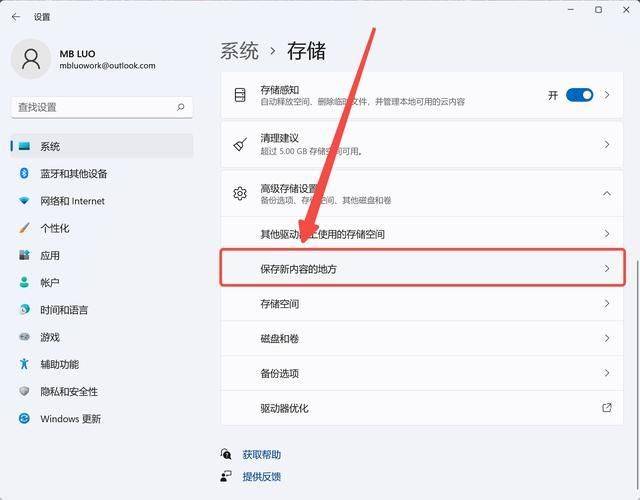Click the accessibility figure icon for 辅助功能
Screen dimensions: 640x500
click(x=24, y=364)
